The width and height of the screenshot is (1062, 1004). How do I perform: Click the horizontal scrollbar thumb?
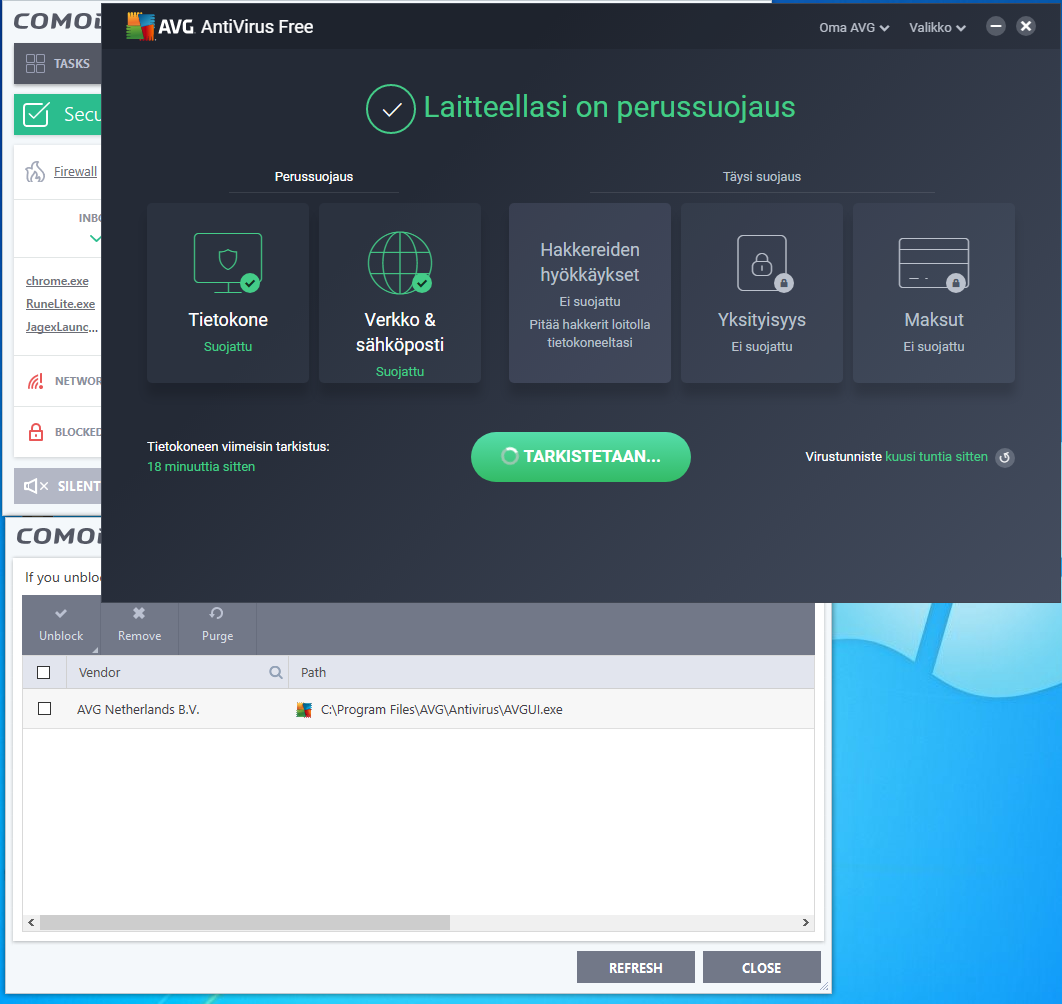[245, 923]
